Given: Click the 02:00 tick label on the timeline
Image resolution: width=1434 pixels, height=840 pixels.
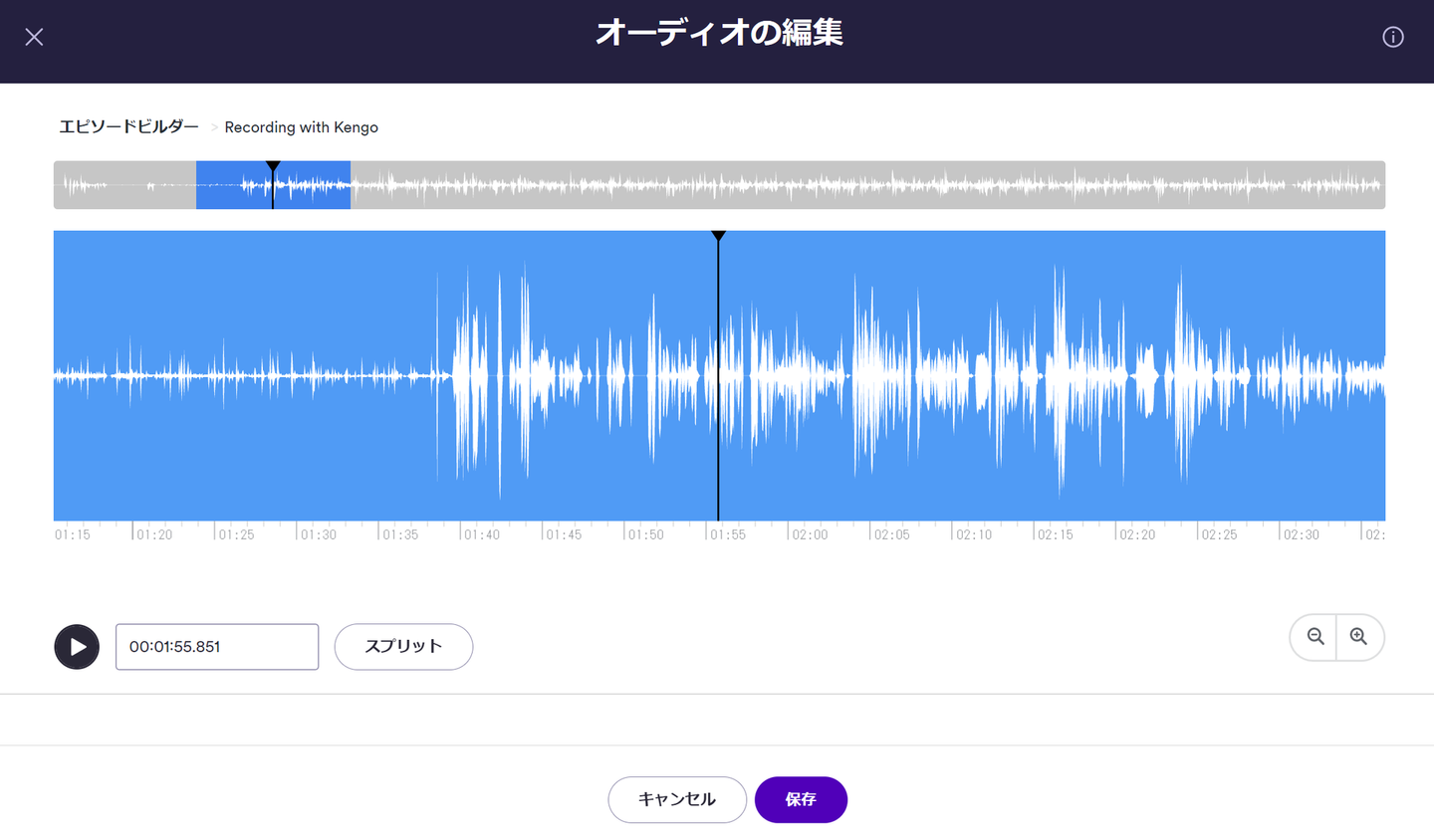Looking at the screenshot, I should click(810, 534).
